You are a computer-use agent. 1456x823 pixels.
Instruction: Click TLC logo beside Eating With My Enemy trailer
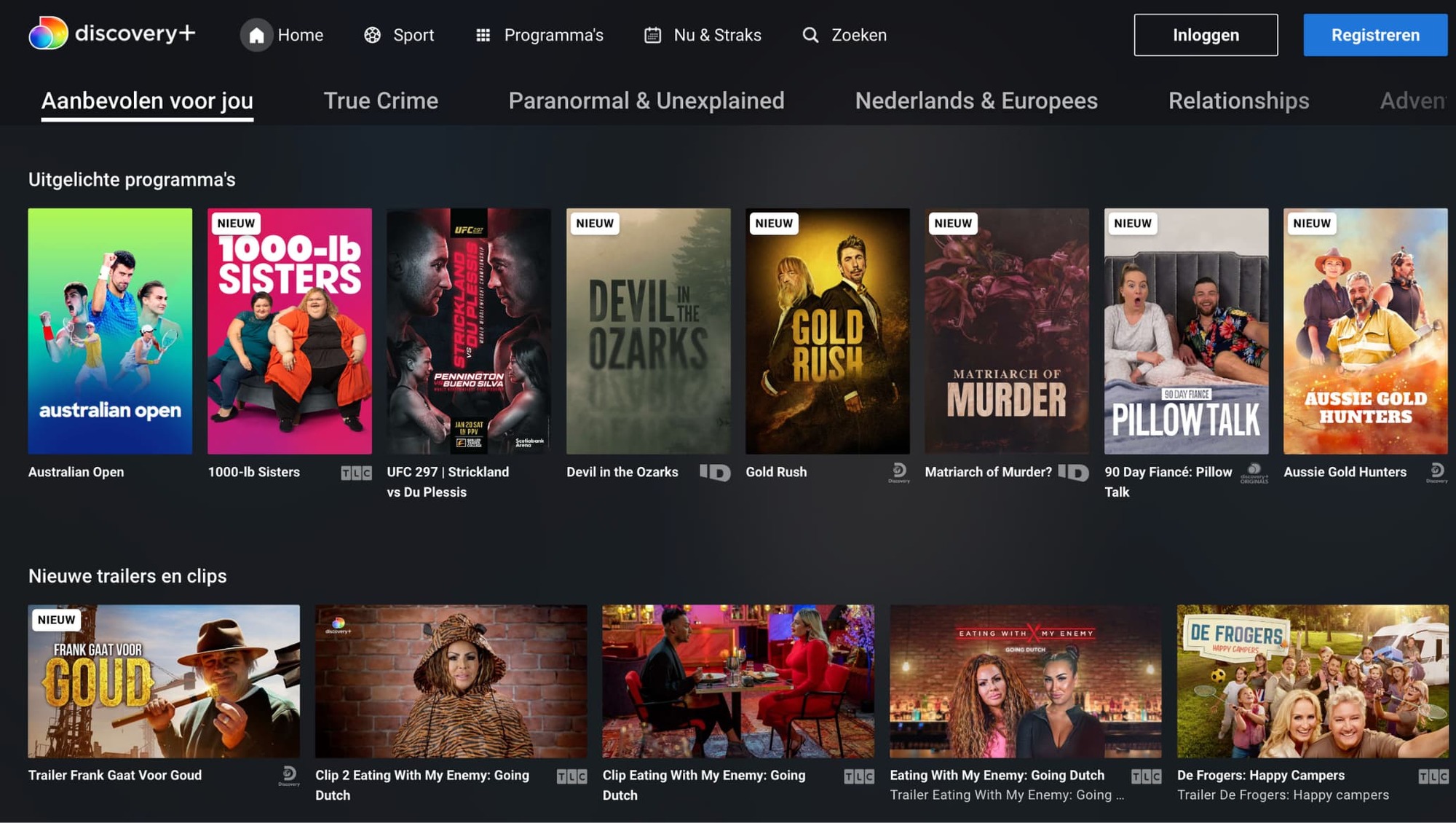1147,776
